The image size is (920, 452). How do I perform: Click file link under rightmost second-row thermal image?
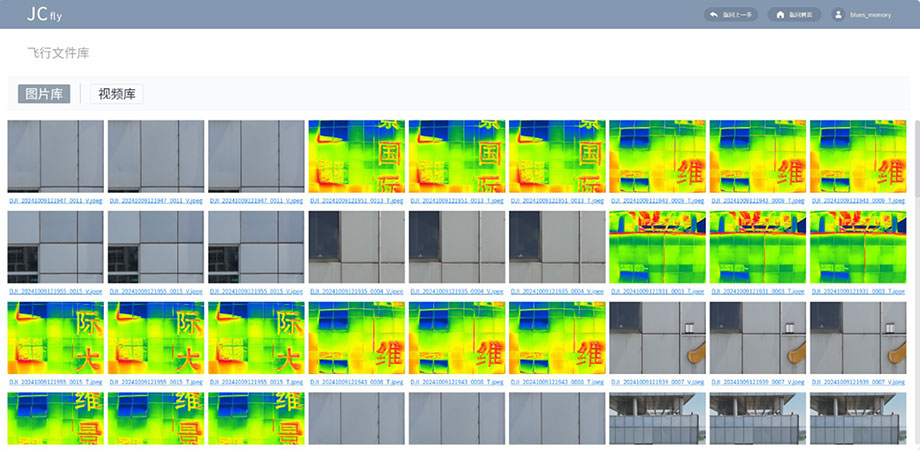pos(857,291)
